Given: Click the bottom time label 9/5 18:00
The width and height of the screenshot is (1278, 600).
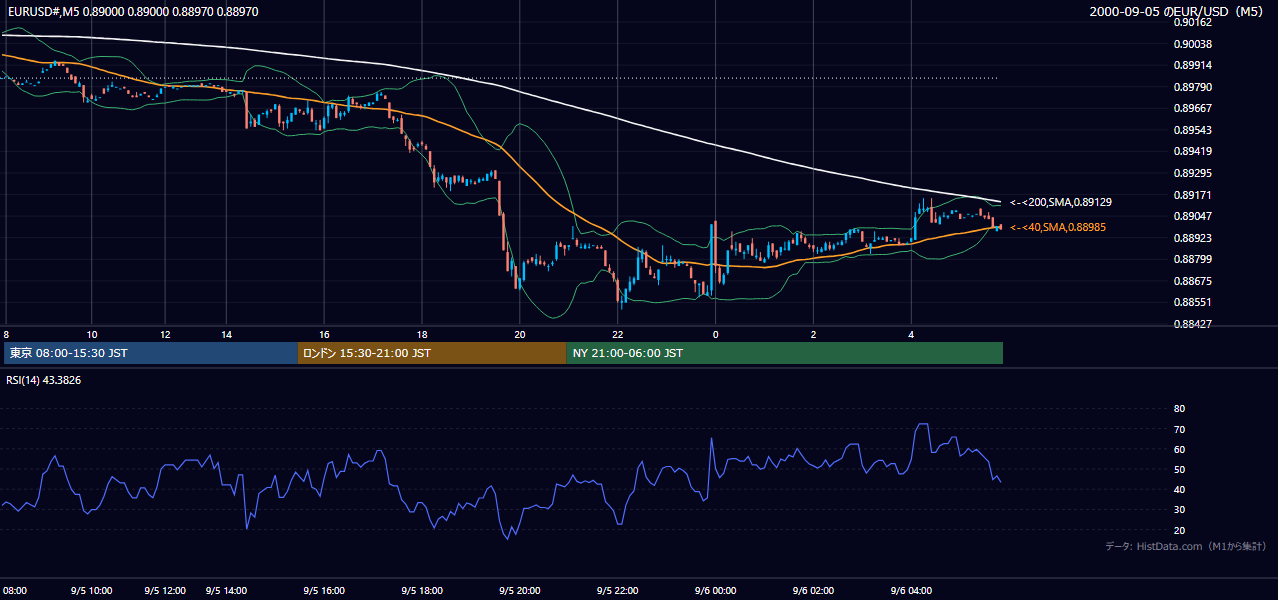Looking at the screenshot, I should click(x=422, y=591).
